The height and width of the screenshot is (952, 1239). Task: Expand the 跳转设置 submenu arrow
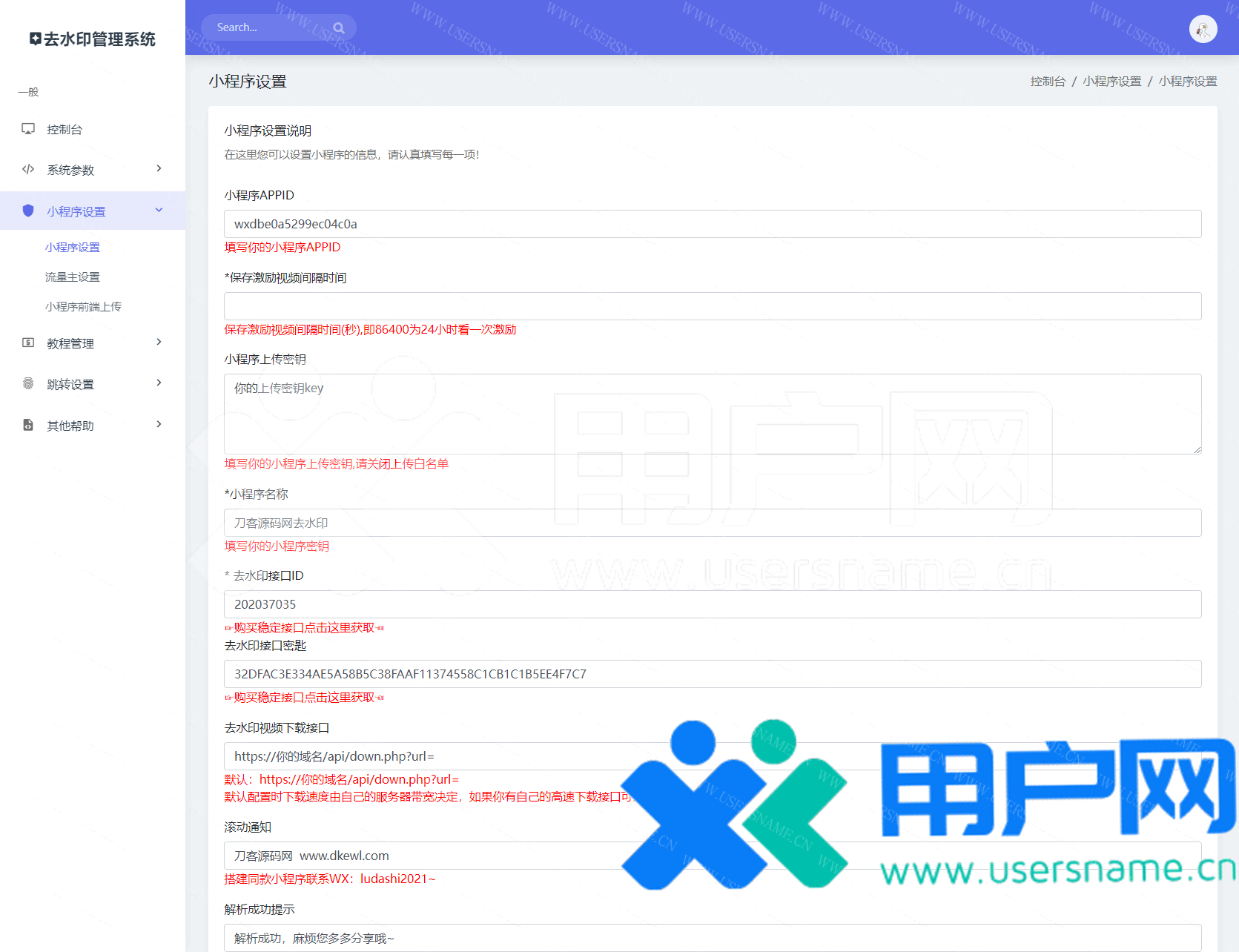pyautogui.click(x=159, y=383)
